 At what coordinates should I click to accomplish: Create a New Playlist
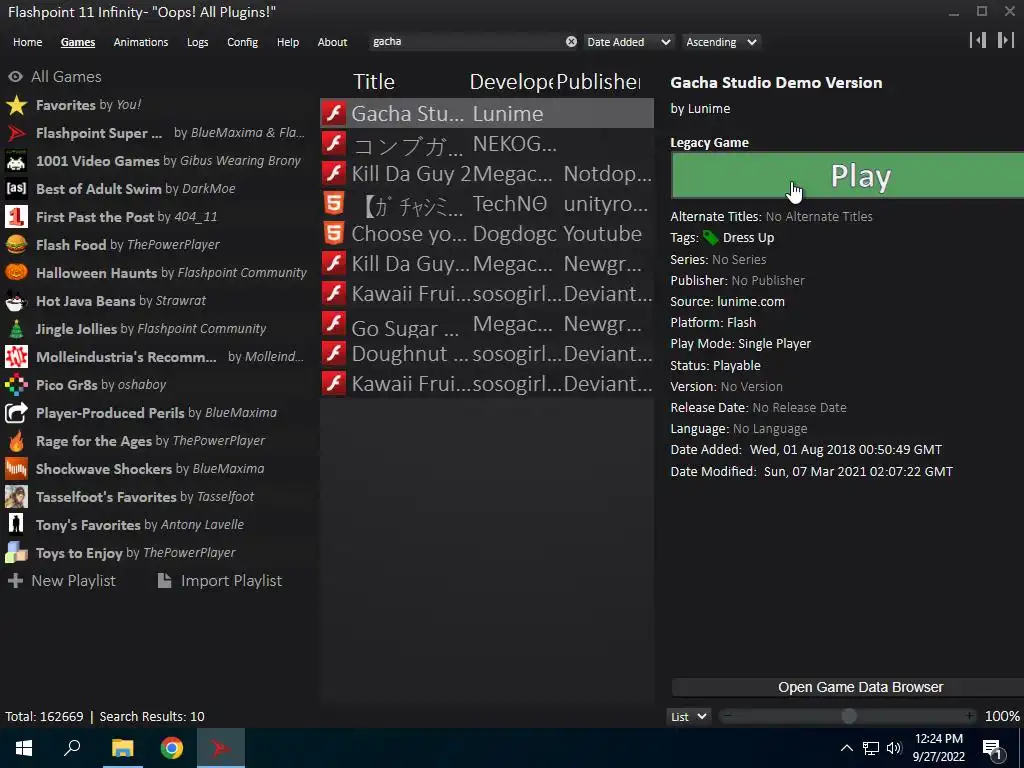coord(62,581)
